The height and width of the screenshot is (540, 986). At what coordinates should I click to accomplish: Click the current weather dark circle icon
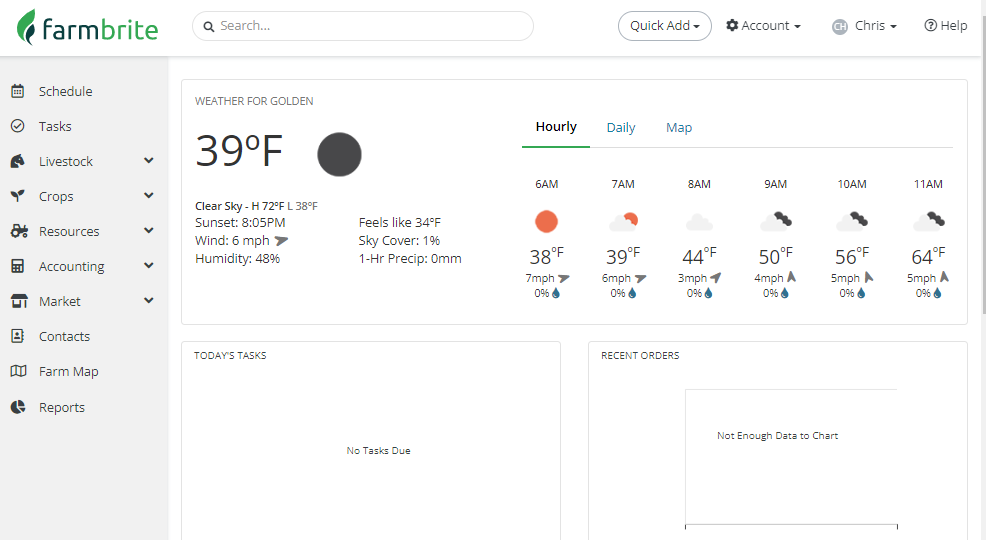340,154
